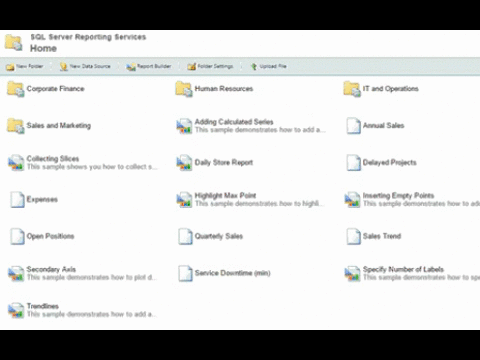
Task: Open the Human Resources folder icon
Action: click(x=184, y=89)
